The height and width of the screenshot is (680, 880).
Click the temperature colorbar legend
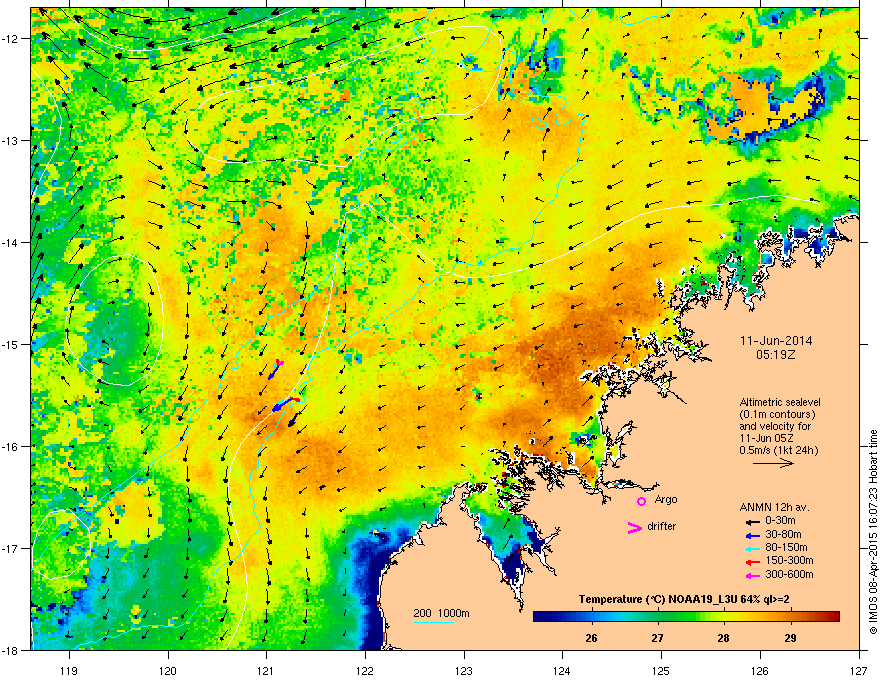(x=686, y=617)
